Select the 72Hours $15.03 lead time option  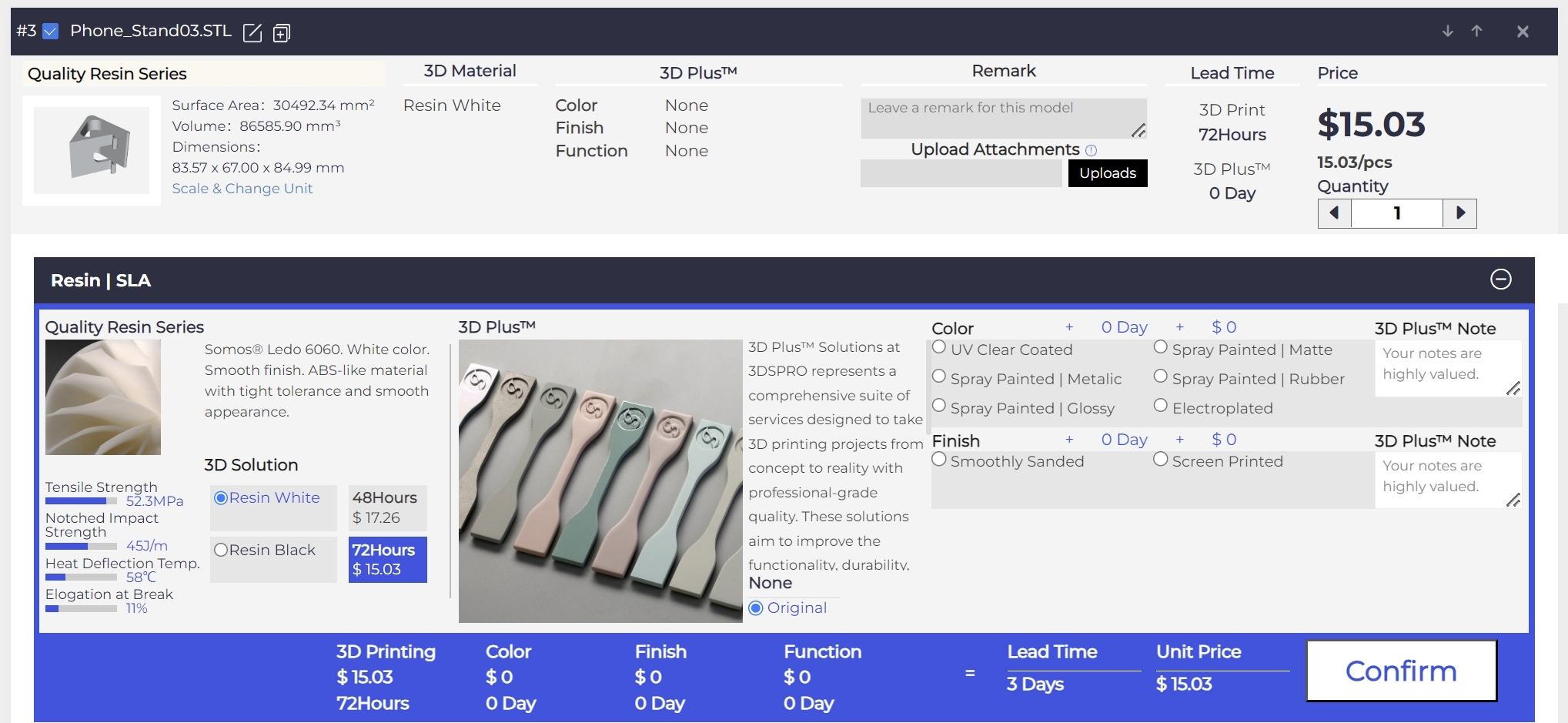387,560
